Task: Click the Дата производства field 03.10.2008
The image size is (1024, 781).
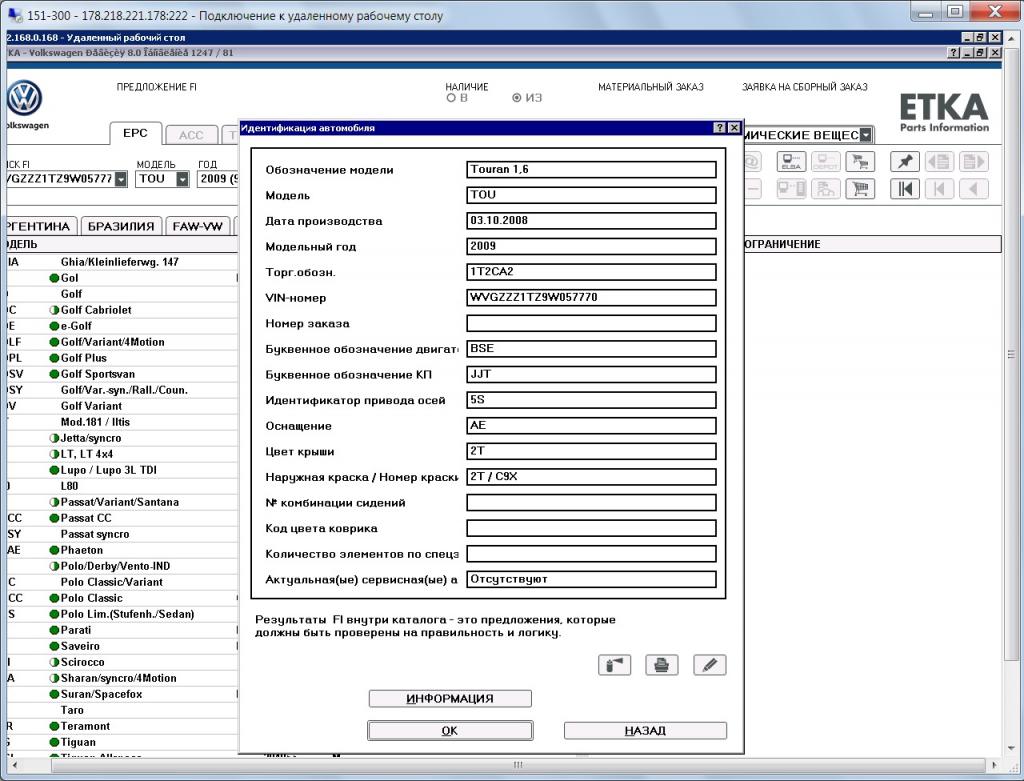Action: pos(591,221)
